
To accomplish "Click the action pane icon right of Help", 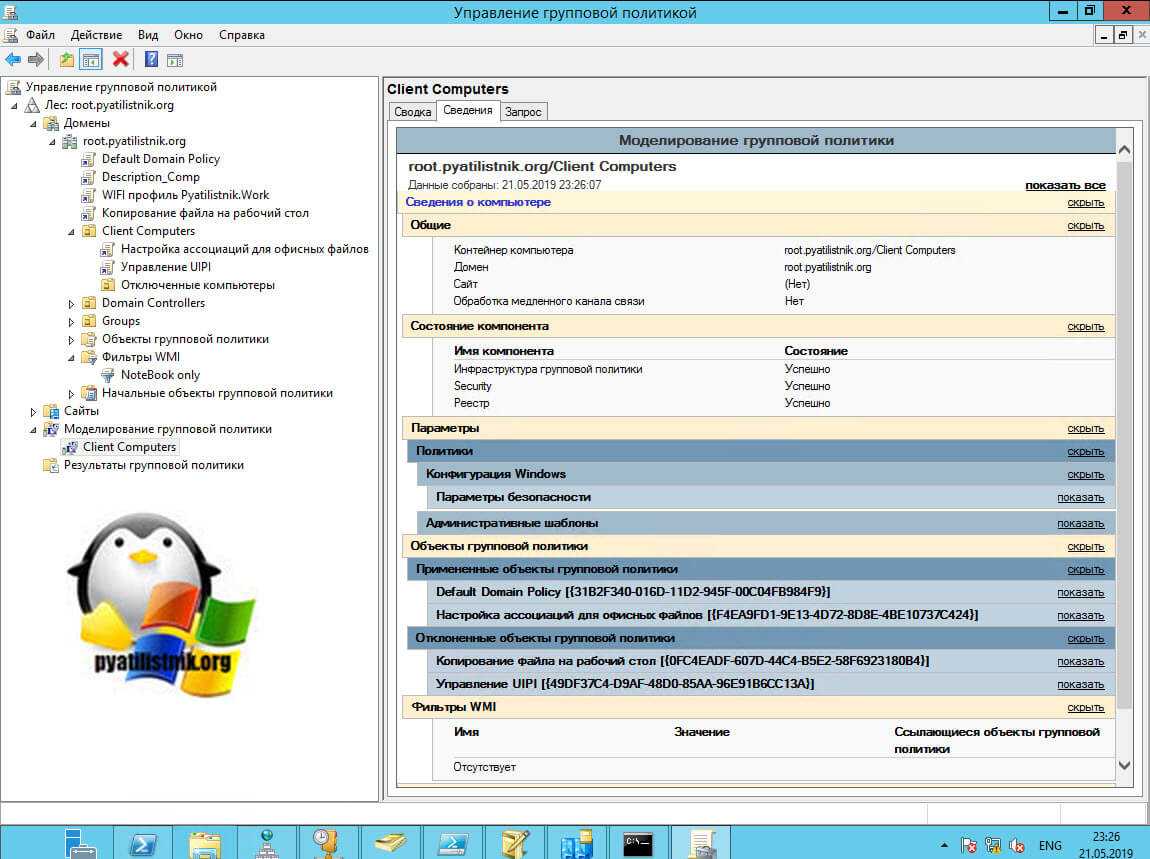I will [x=177, y=59].
